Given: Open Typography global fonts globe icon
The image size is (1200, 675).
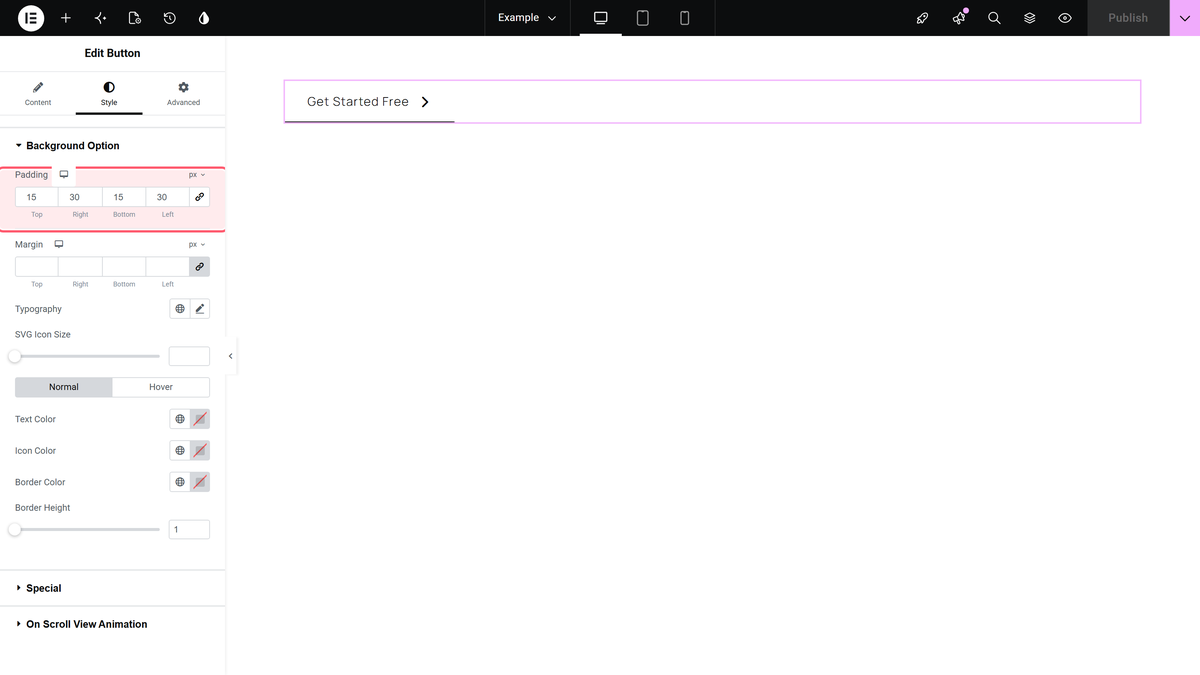Looking at the screenshot, I should [180, 309].
